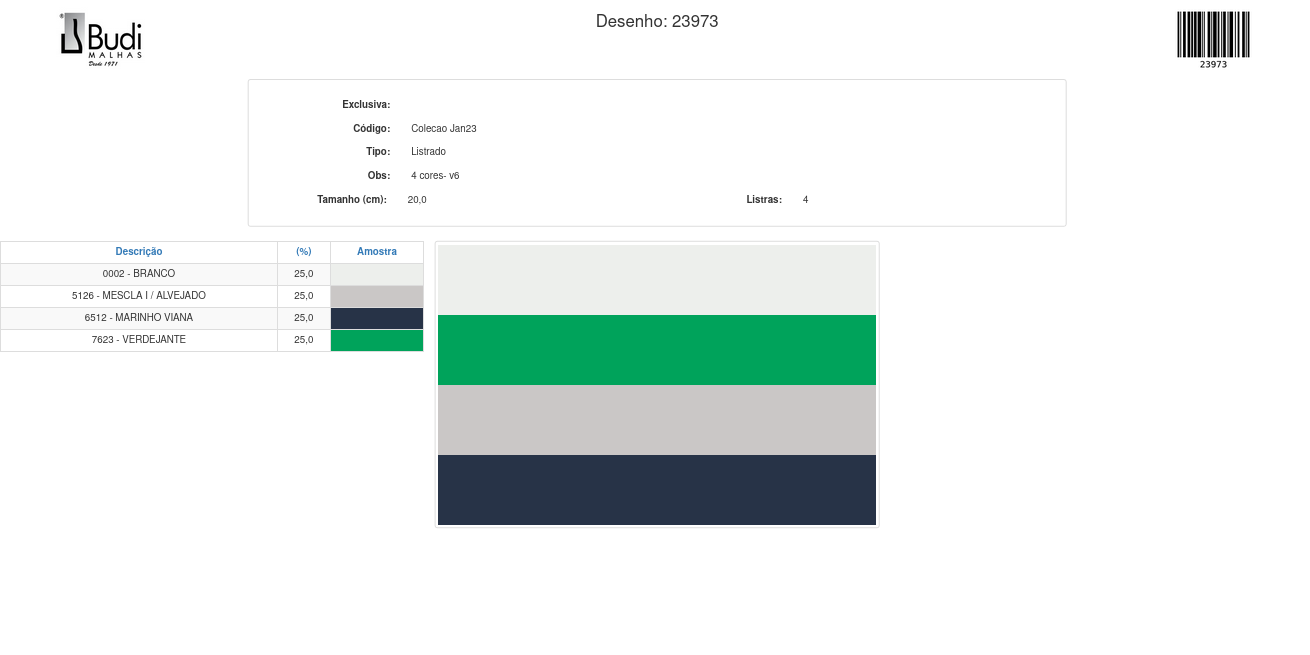Click the (%) column header
Viewport: 1310px width, 655px height.
[x=304, y=252]
